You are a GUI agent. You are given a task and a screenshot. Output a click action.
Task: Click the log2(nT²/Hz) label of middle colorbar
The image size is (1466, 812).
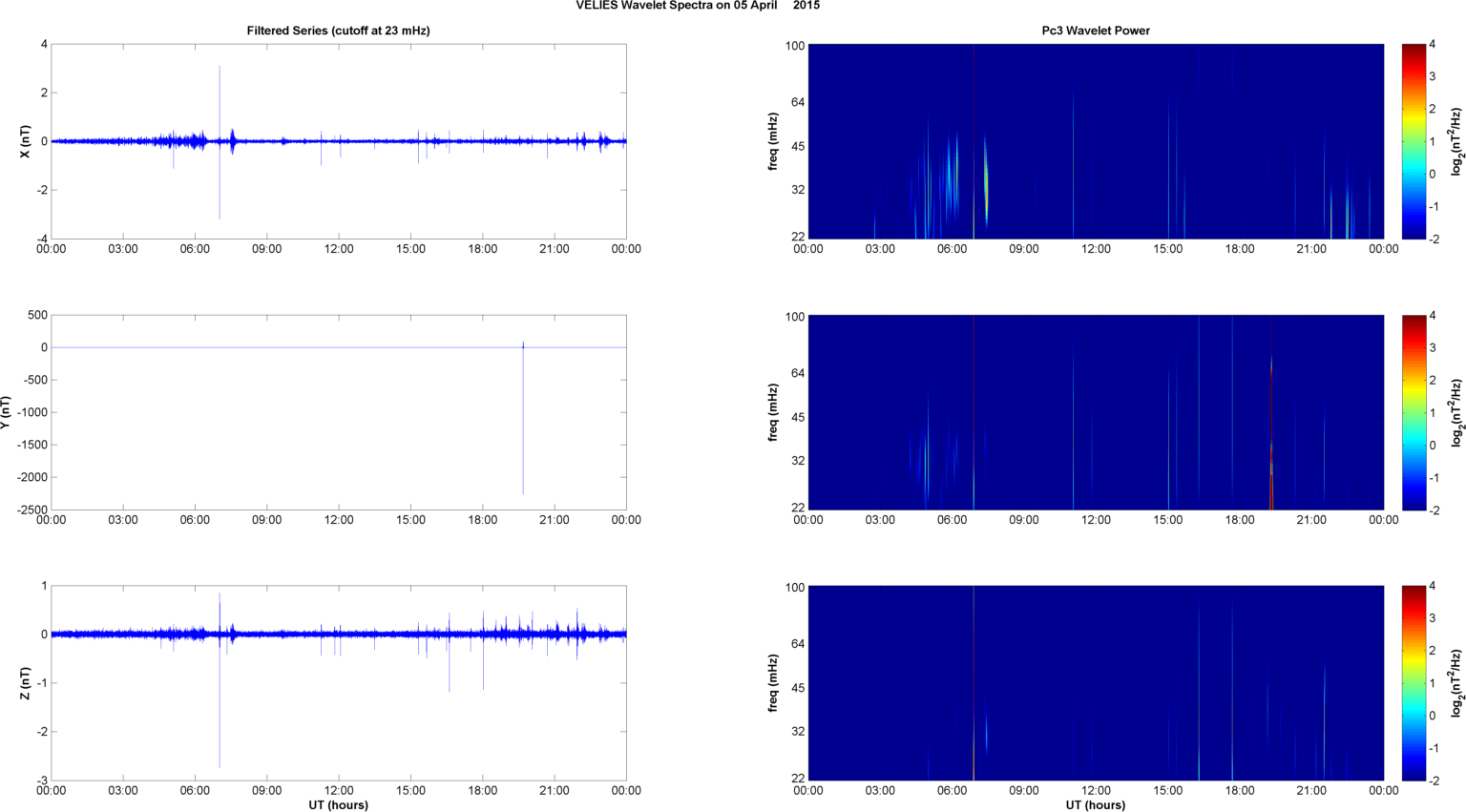1456,412
